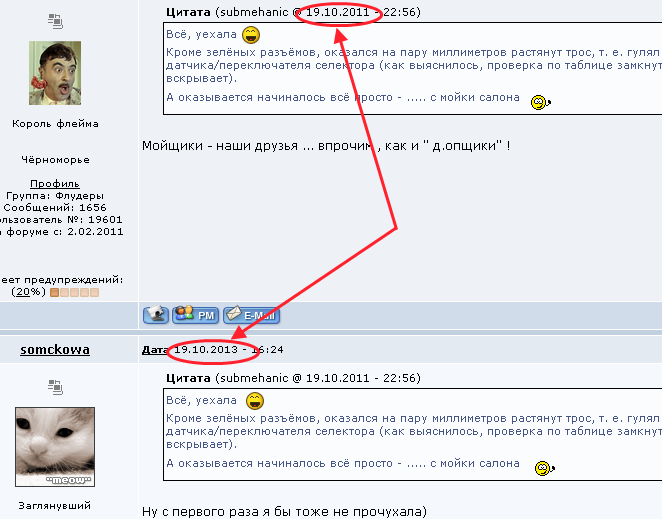Image resolution: width=662 pixels, height=519 pixels.
Task: Open the somckowa username link
Action: [x=55, y=350]
